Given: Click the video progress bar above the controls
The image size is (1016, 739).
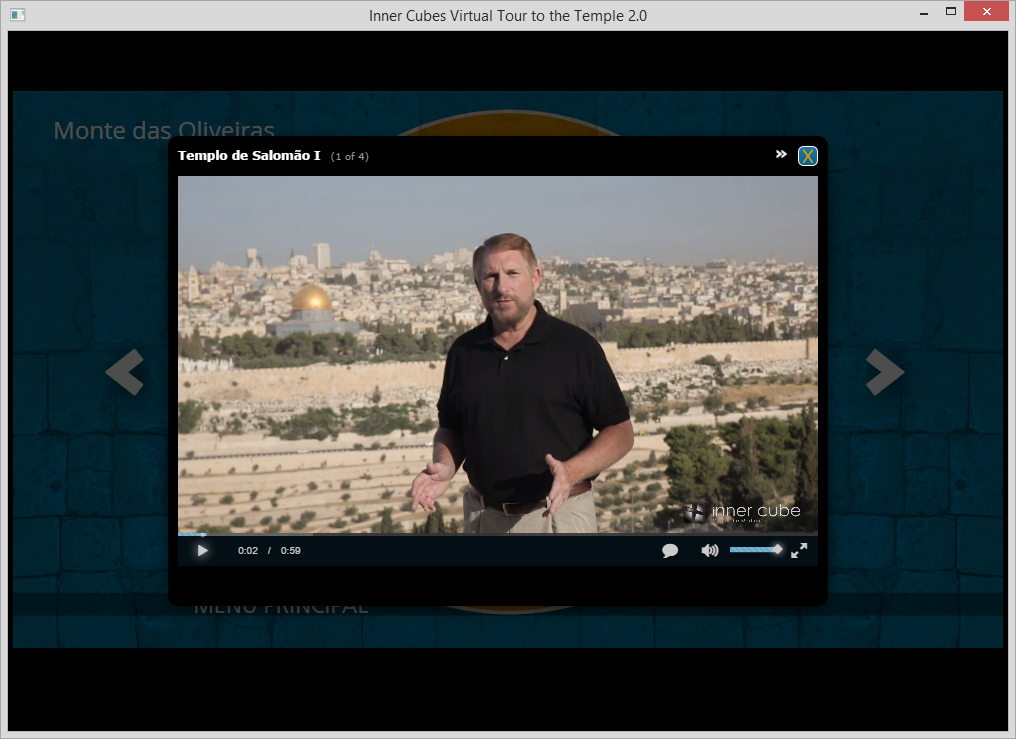Looking at the screenshot, I should coord(497,535).
